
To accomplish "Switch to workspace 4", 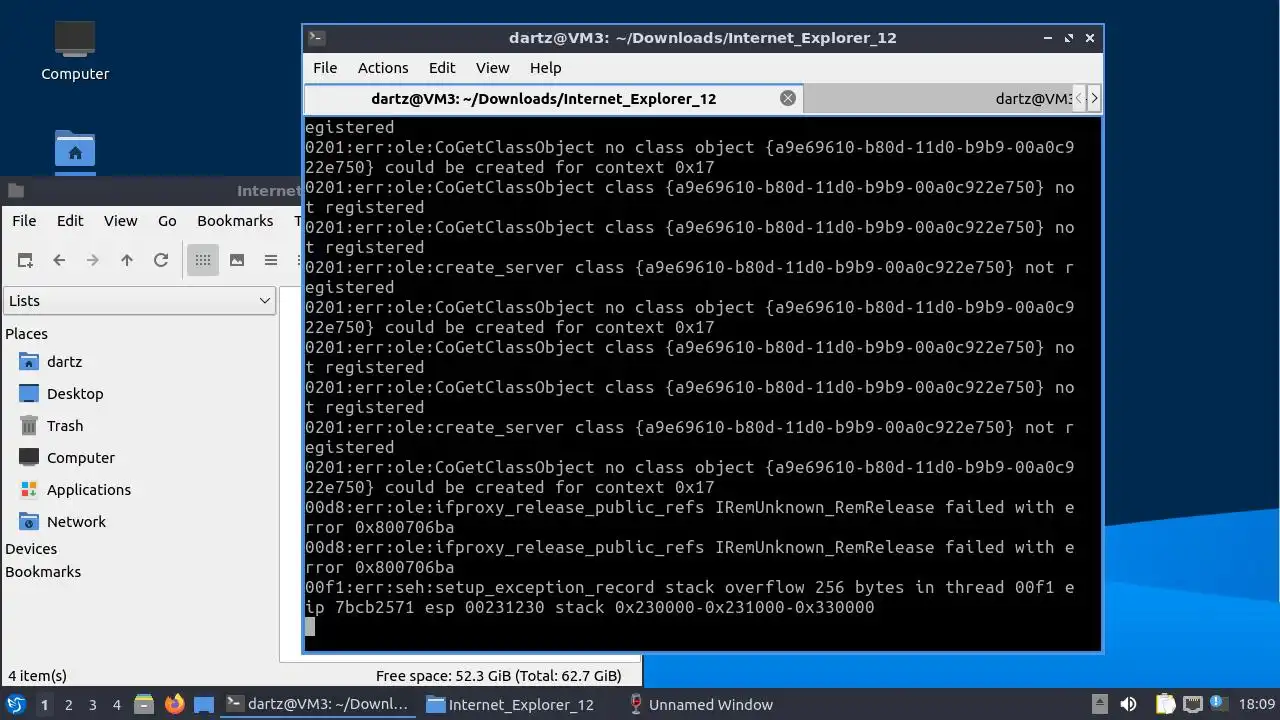I will [116, 705].
